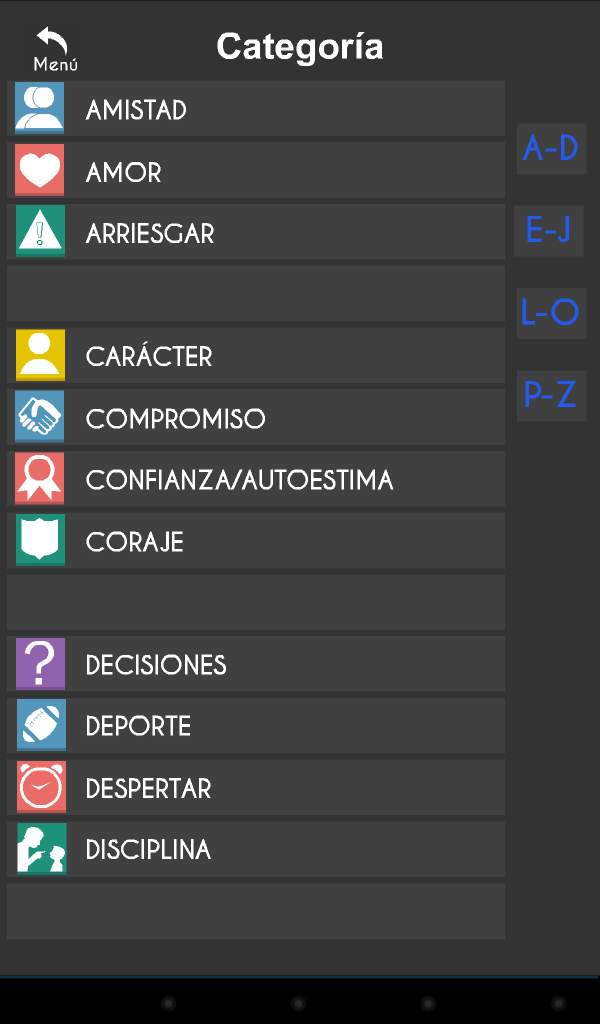Click the red ribbon award icon
Viewport: 600px width, 1024px height.
click(40, 478)
